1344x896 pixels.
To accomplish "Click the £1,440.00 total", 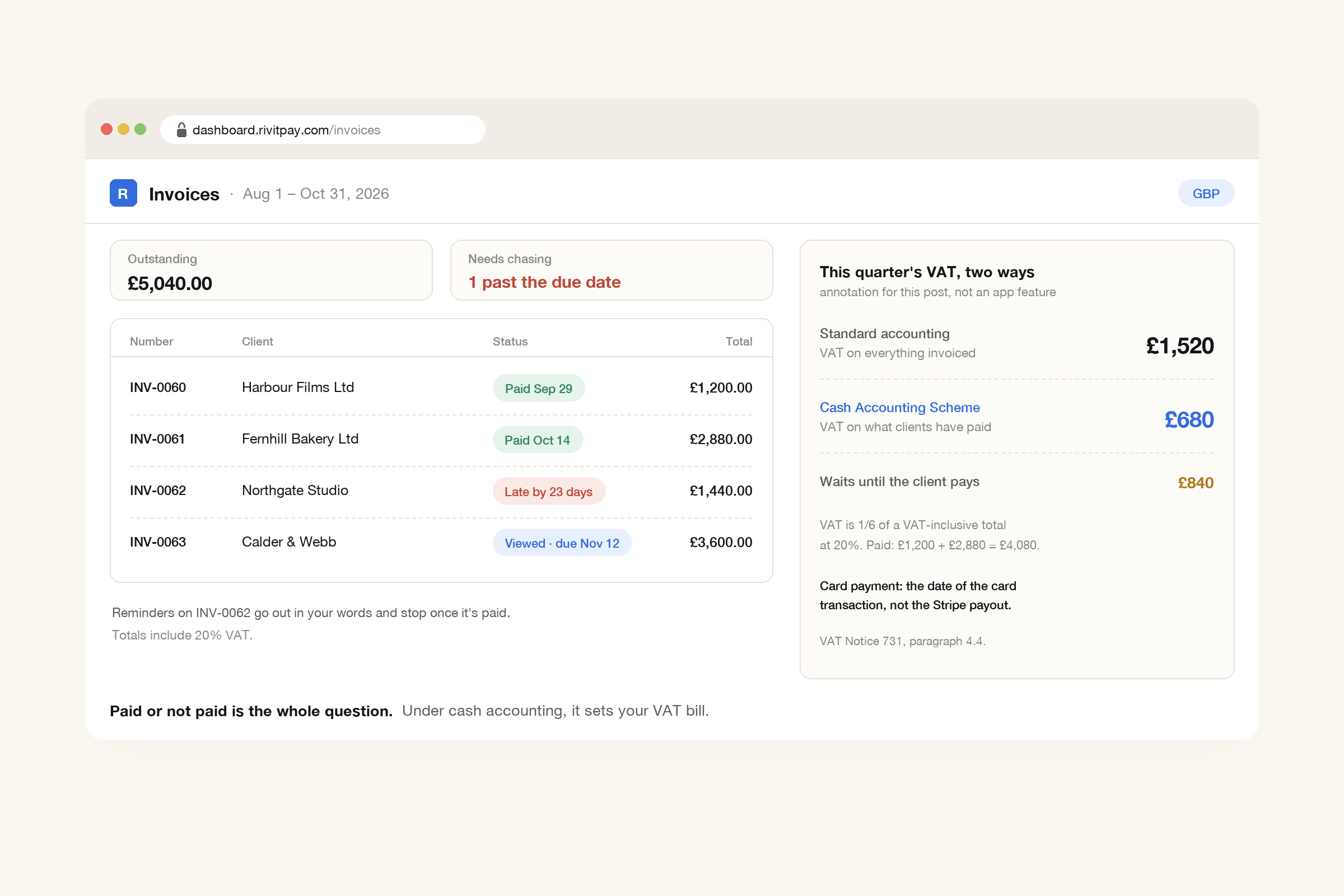I will 721,491.
